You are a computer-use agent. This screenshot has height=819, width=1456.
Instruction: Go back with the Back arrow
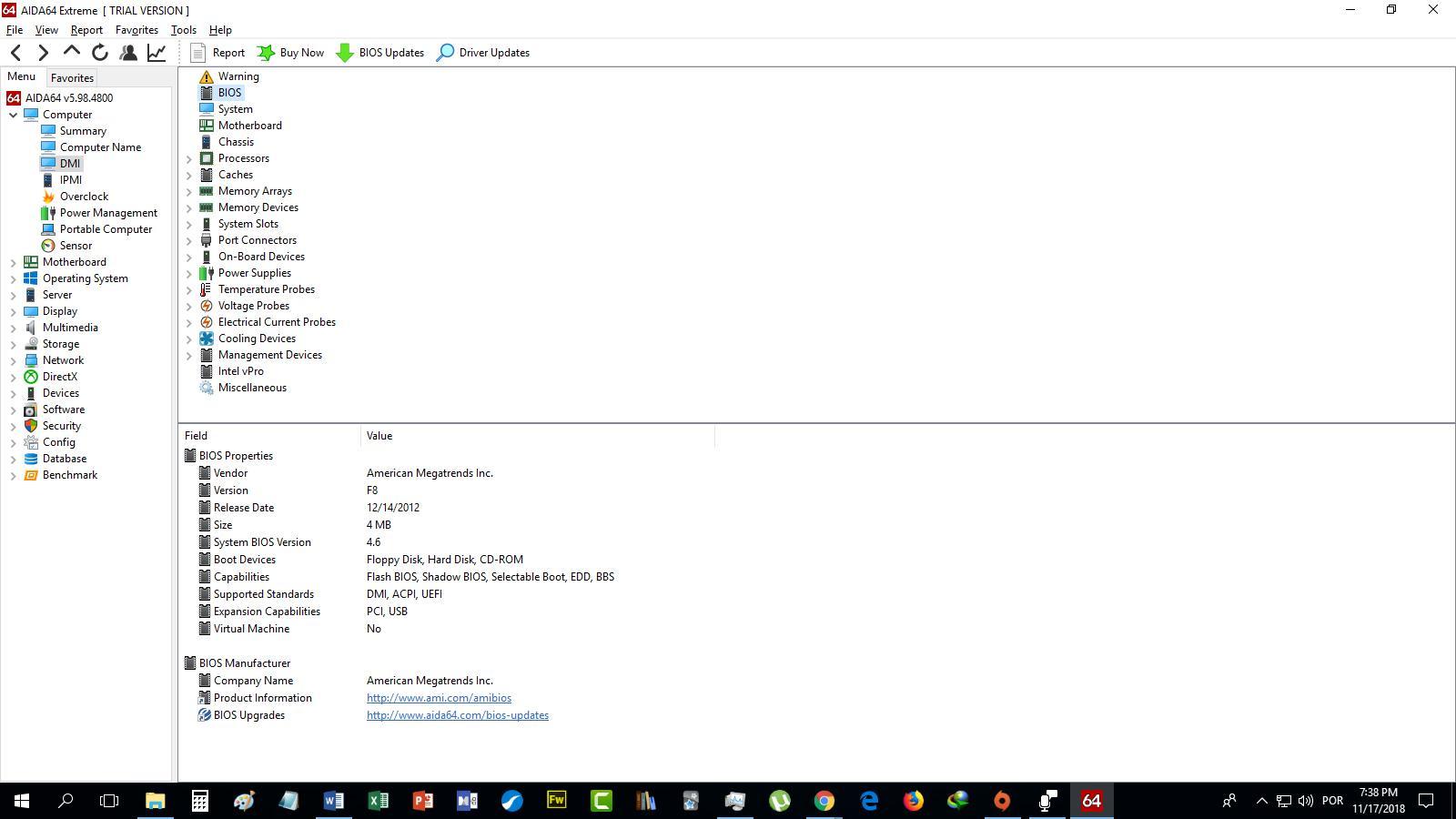pyautogui.click(x=15, y=53)
